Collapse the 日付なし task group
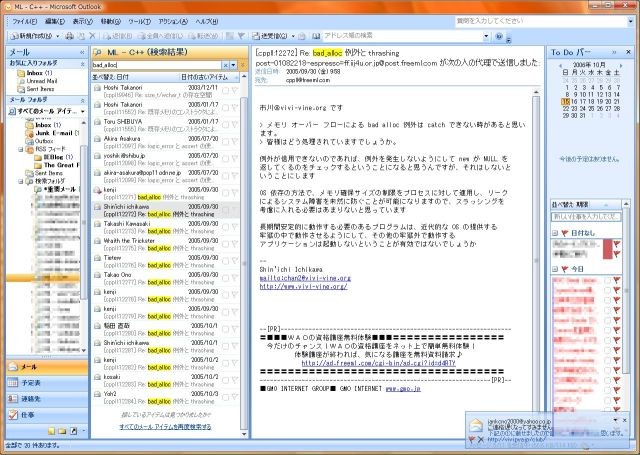The image size is (640, 455). 555,233
